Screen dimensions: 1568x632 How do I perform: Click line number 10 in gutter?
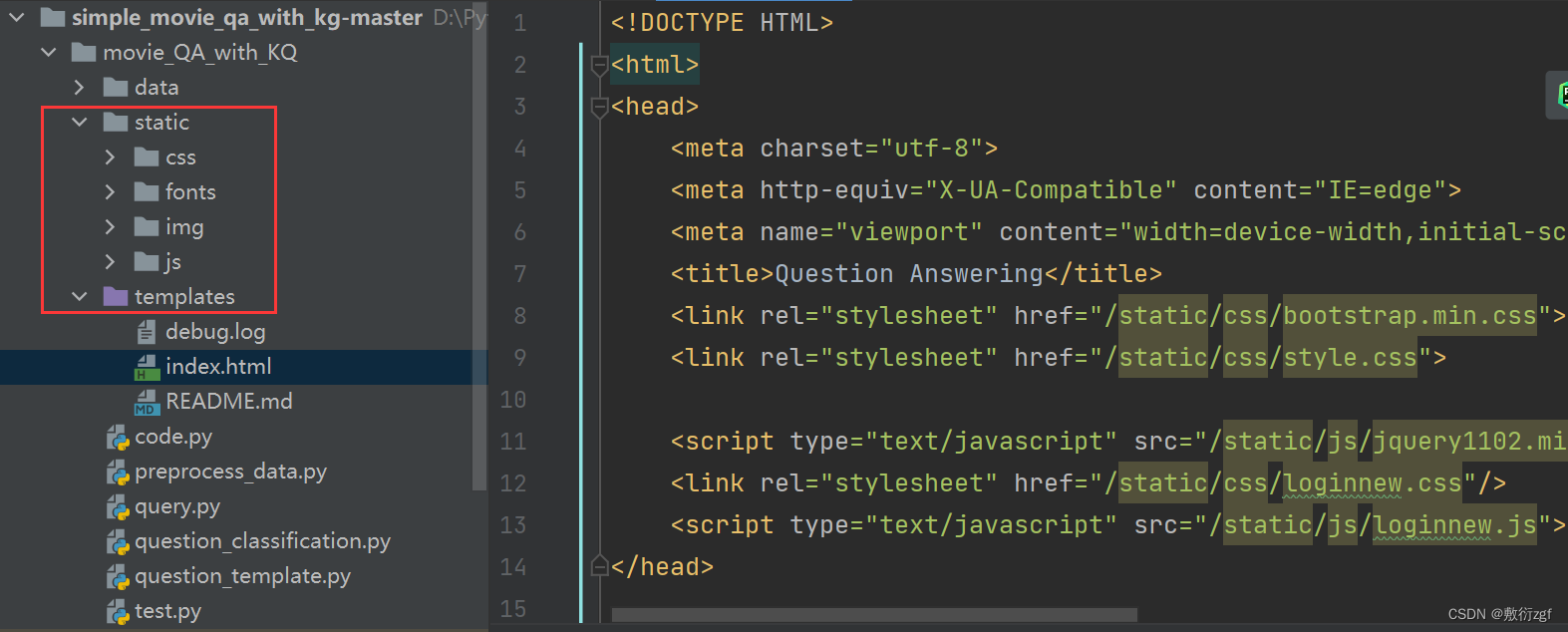point(513,400)
